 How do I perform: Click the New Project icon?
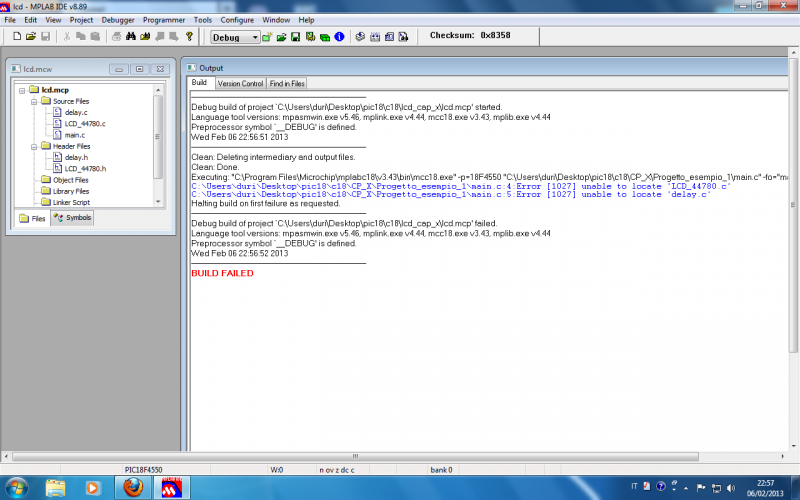coord(267,37)
